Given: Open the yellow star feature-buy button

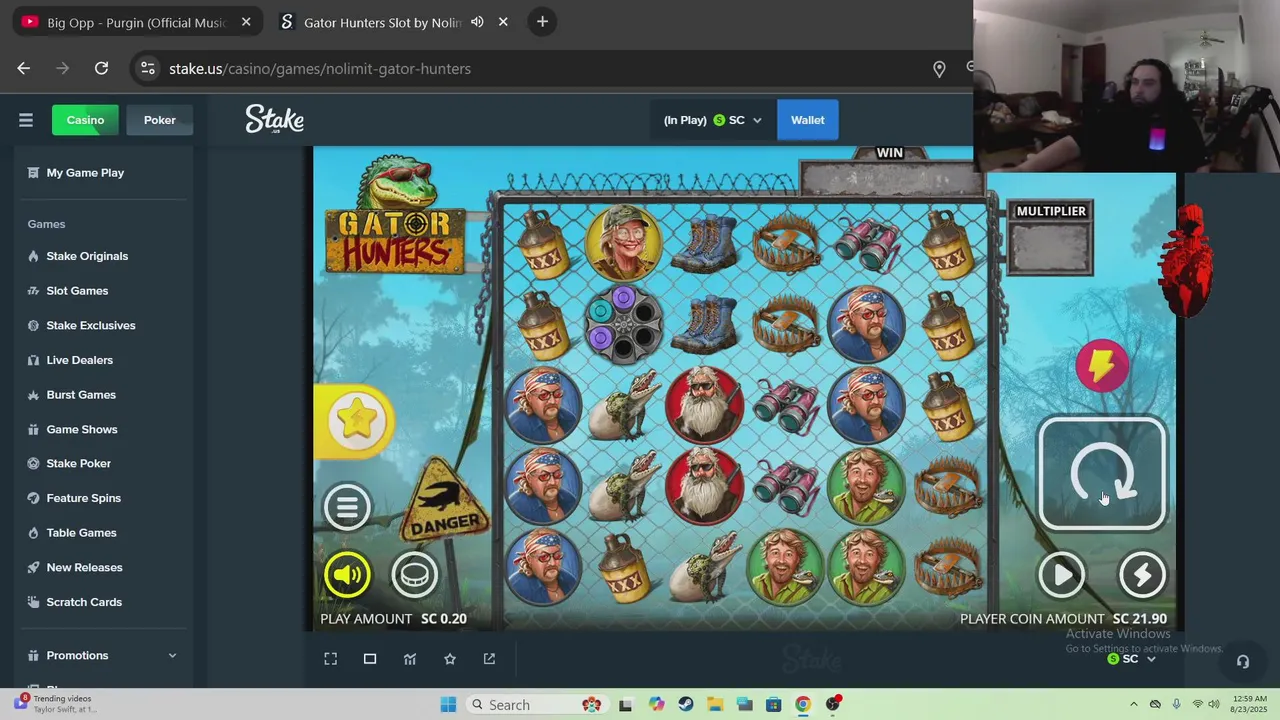Looking at the screenshot, I should [x=355, y=420].
